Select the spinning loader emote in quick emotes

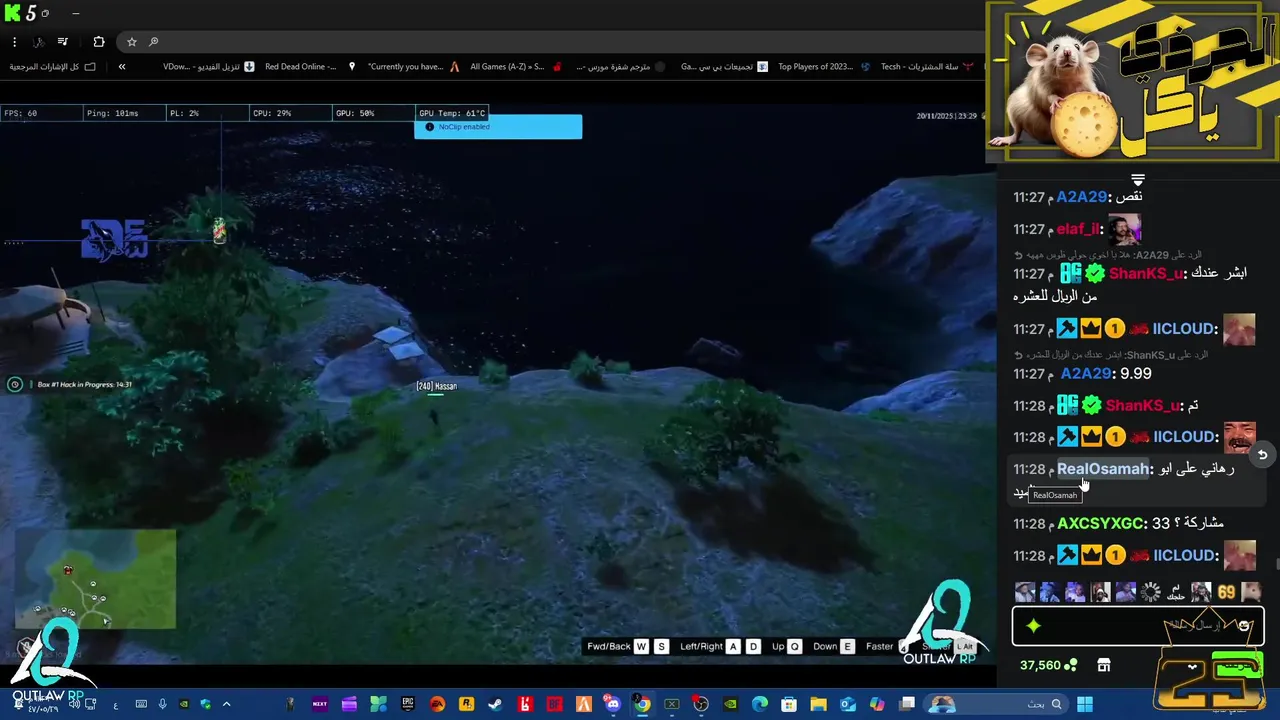coord(1151,592)
